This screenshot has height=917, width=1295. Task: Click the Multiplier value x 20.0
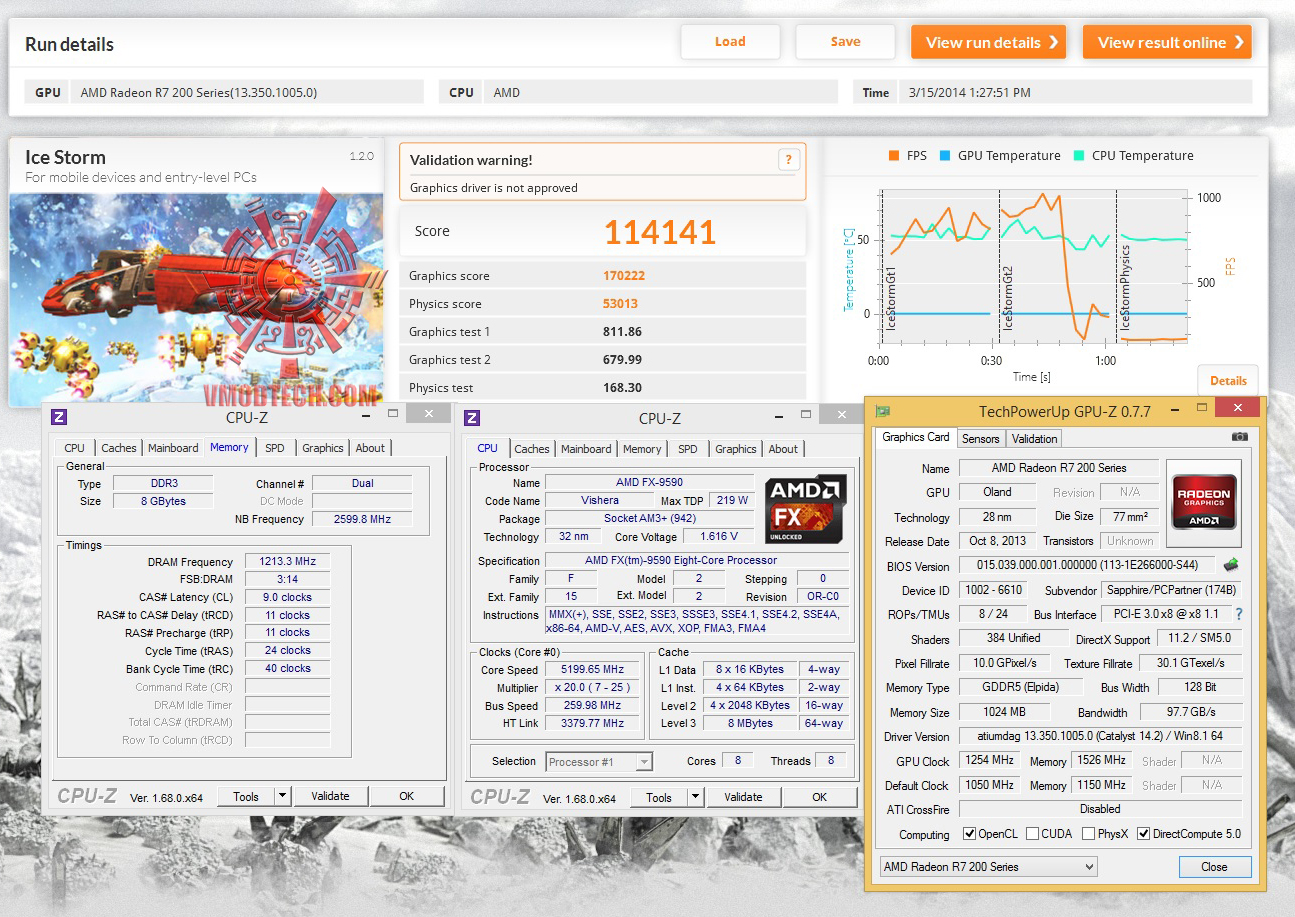click(x=594, y=687)
